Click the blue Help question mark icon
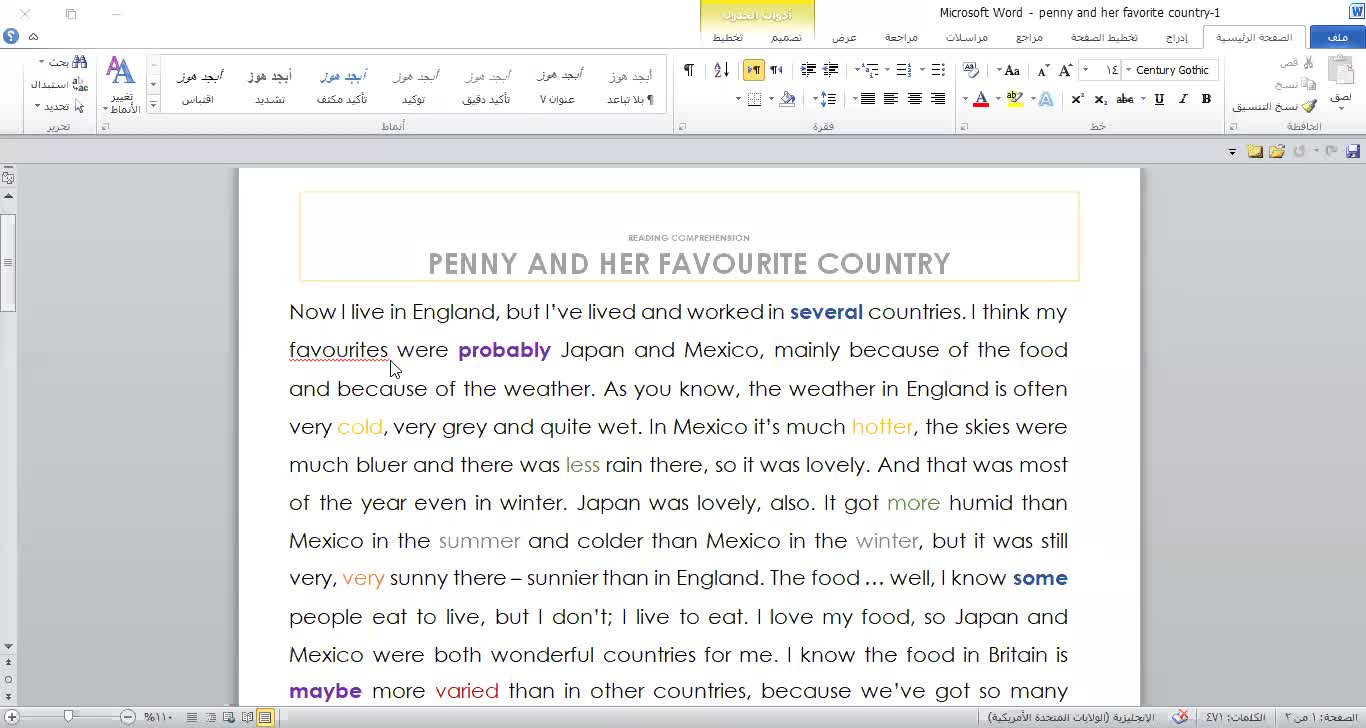1366x728 pixels. click(x=11, y=37)
